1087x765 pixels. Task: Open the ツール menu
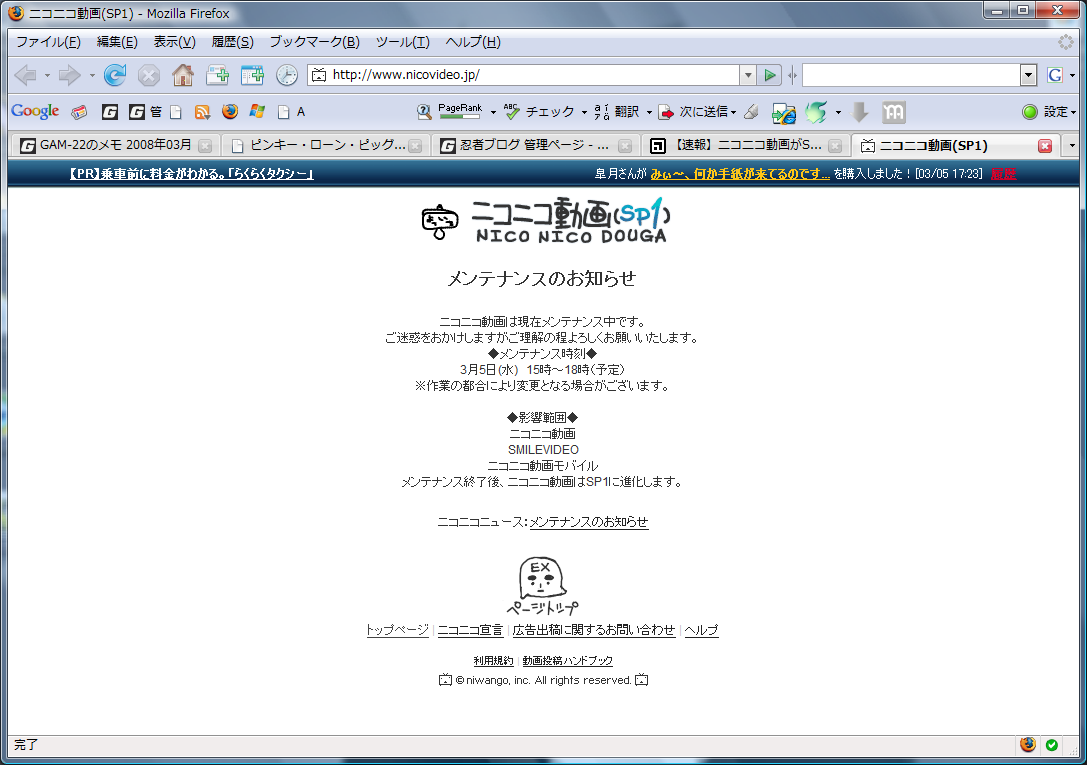click(403, 42)
